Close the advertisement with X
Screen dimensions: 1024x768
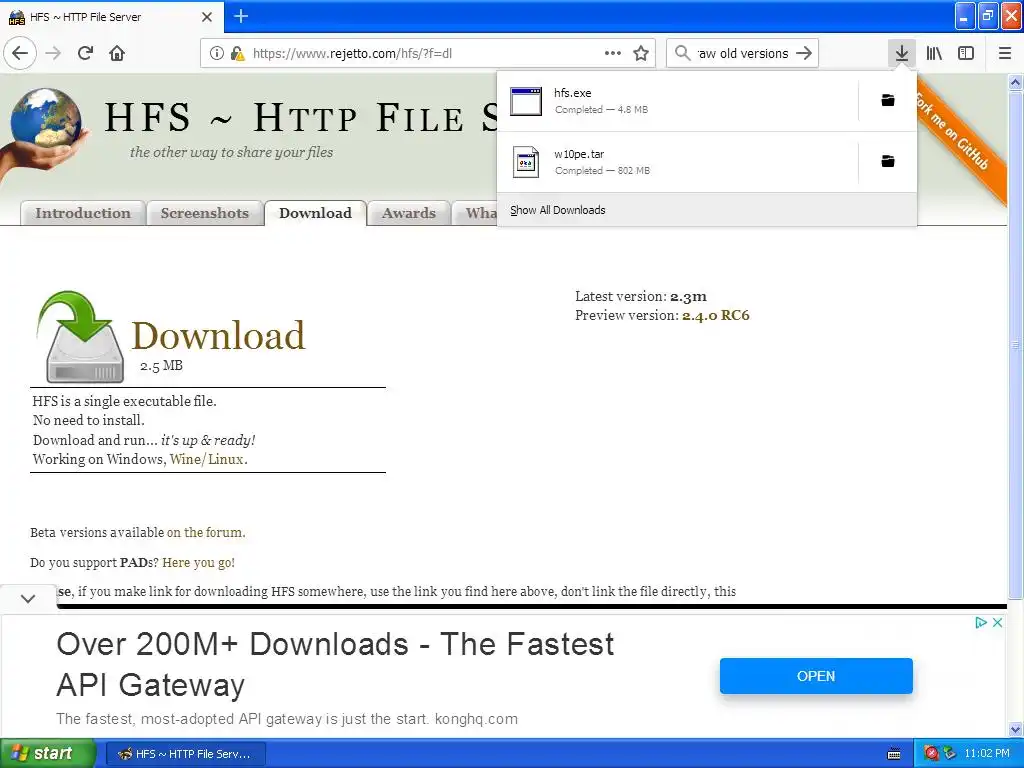(997, 622)
